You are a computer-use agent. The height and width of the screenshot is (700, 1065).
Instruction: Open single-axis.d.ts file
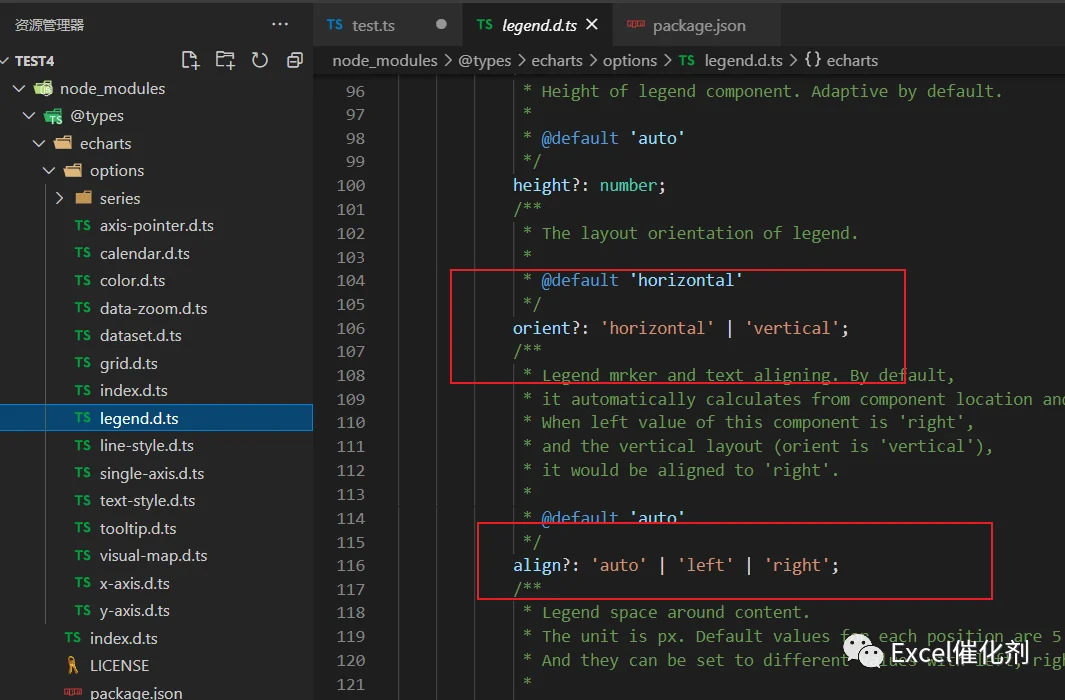156,473
